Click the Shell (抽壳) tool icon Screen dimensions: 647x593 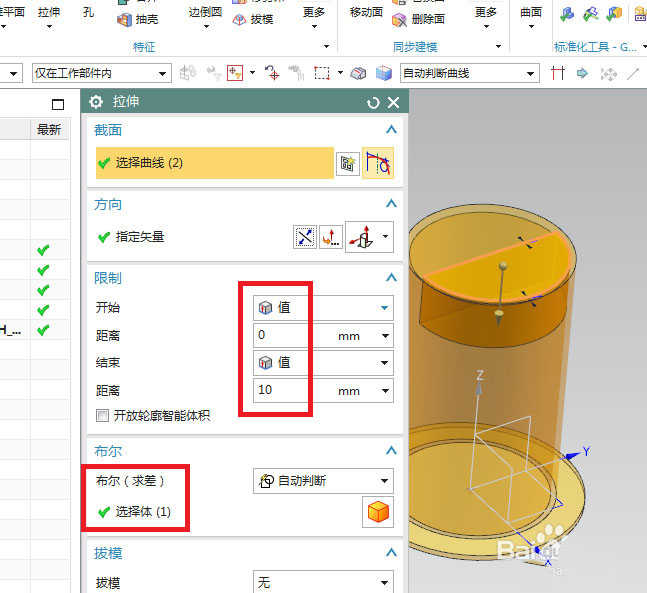click(x=124, y=19)
